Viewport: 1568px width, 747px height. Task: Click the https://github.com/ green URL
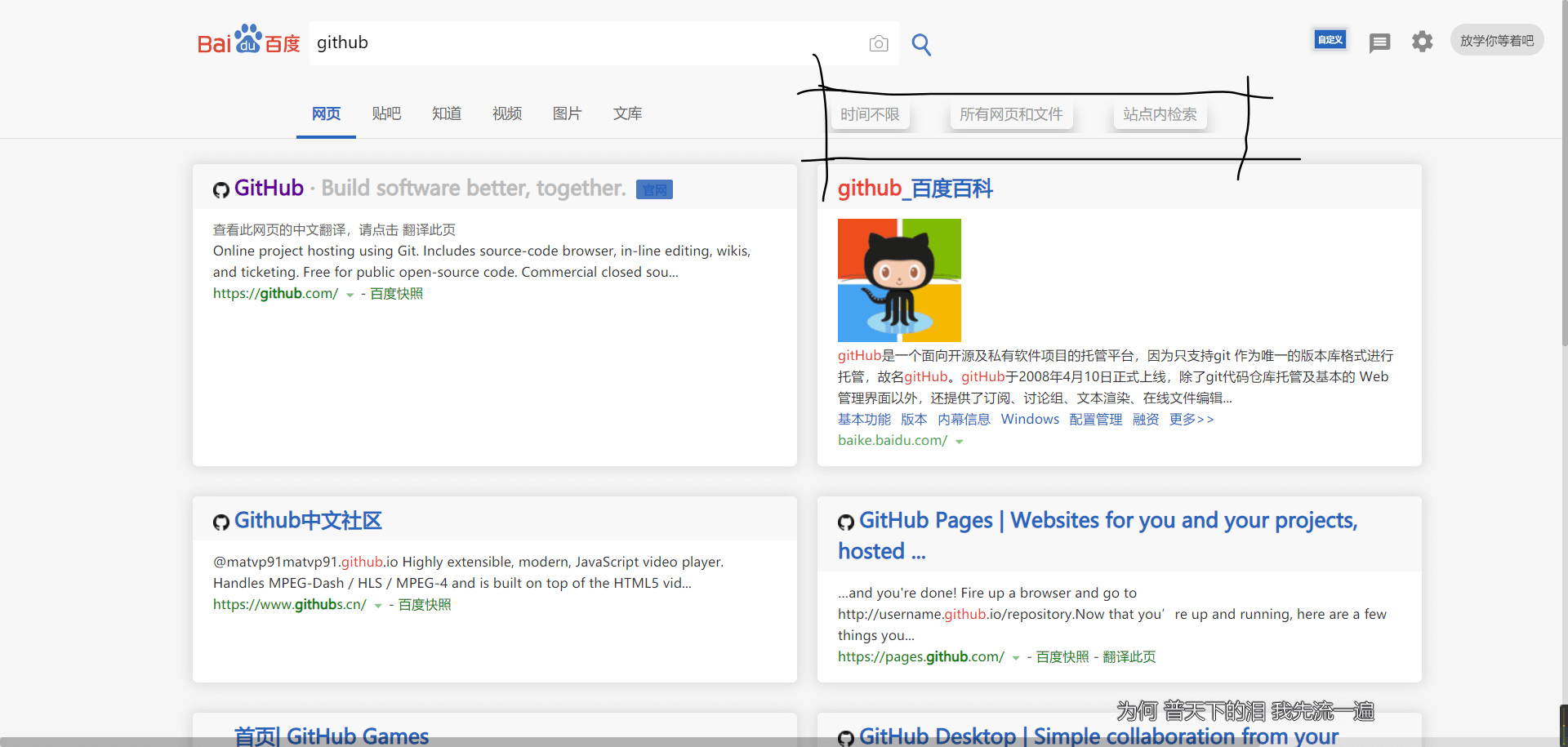point(275,294)
